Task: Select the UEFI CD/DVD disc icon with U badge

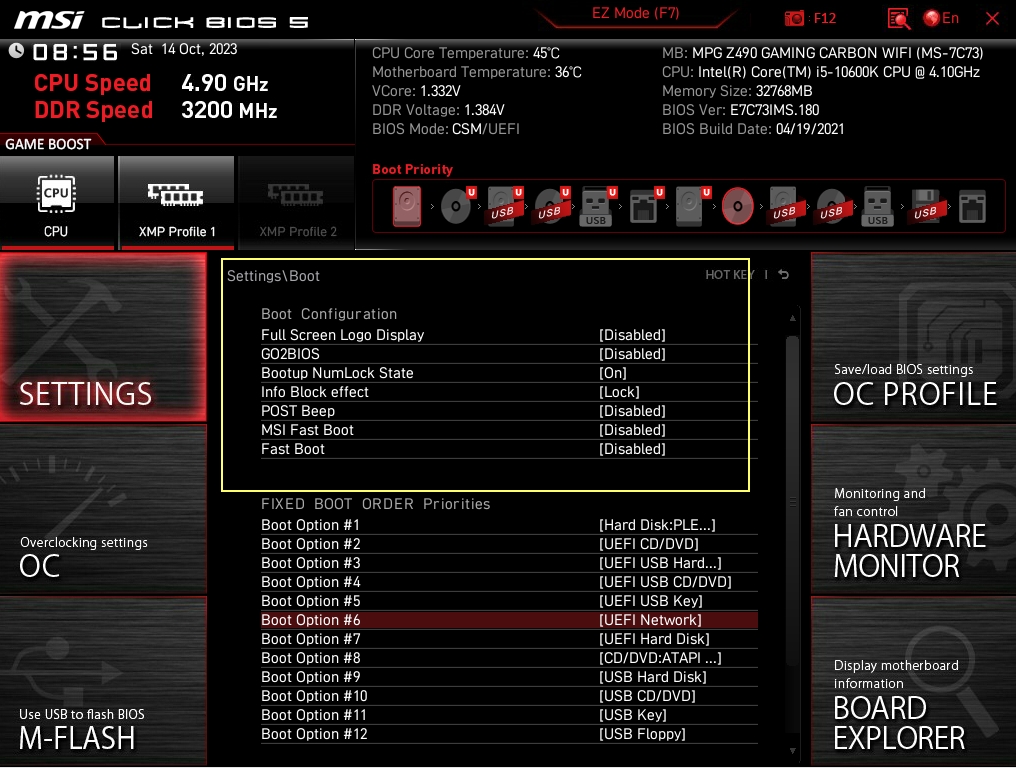Action: point(457,206)
